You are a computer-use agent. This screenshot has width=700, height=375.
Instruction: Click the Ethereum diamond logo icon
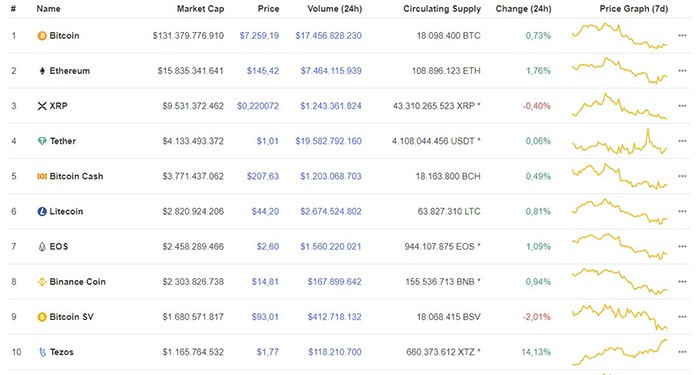click(x=42, y=71)
